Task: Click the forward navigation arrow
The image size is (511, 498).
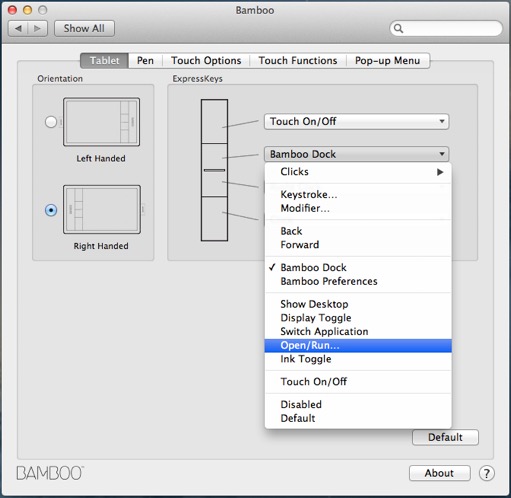Action: coord(38,29)
